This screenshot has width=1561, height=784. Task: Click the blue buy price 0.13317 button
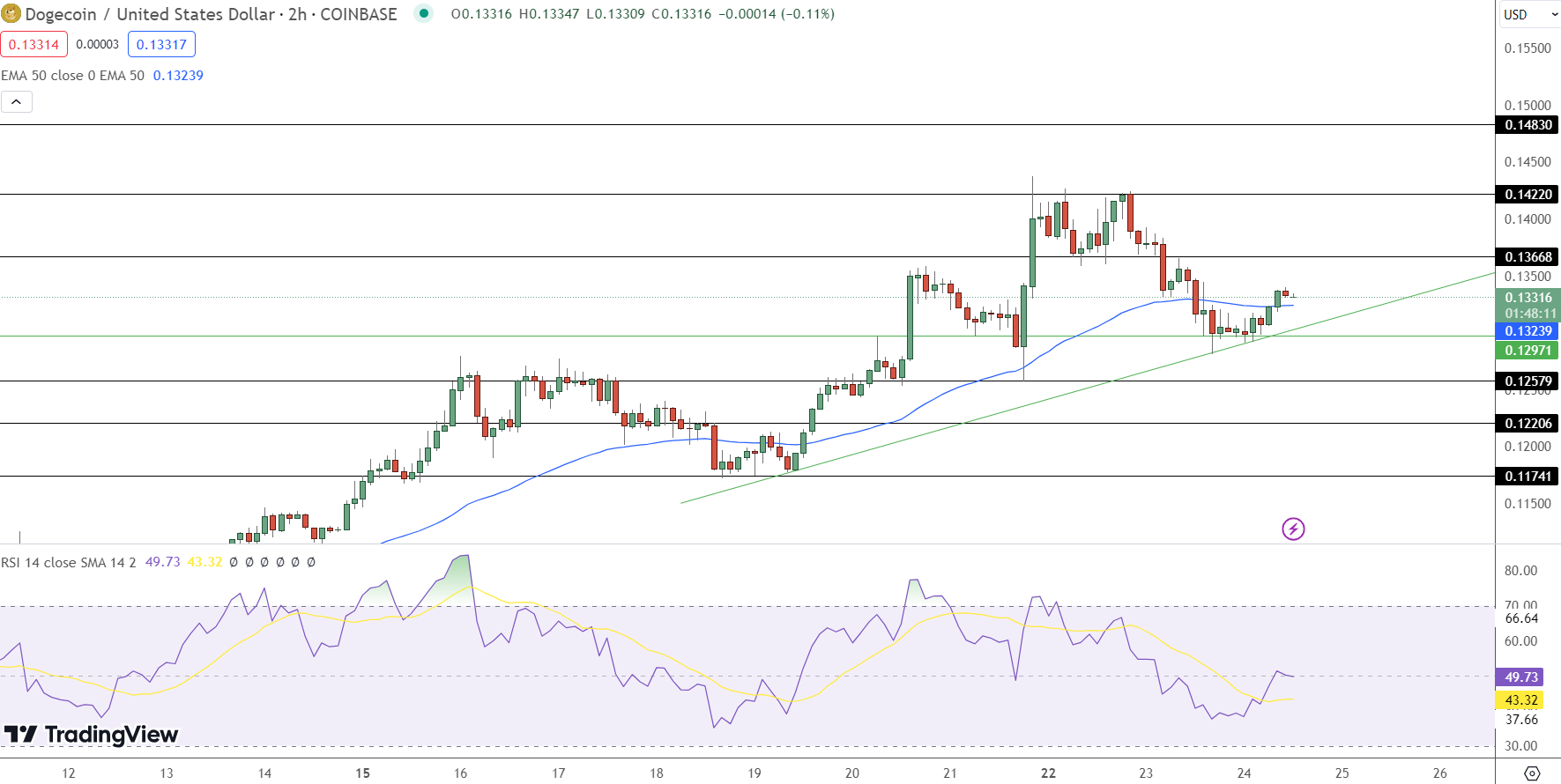pos(161,44)
